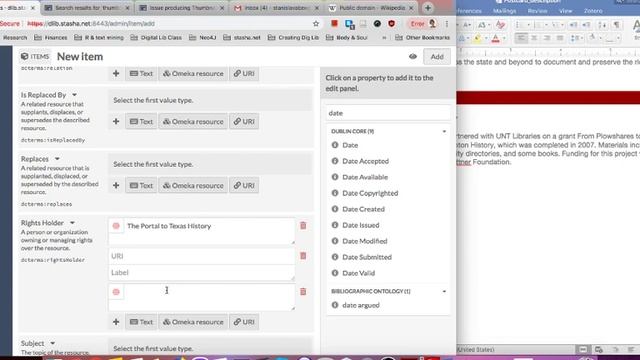Show info for Date Created property

pyautogui.click(x=335, y=209)
